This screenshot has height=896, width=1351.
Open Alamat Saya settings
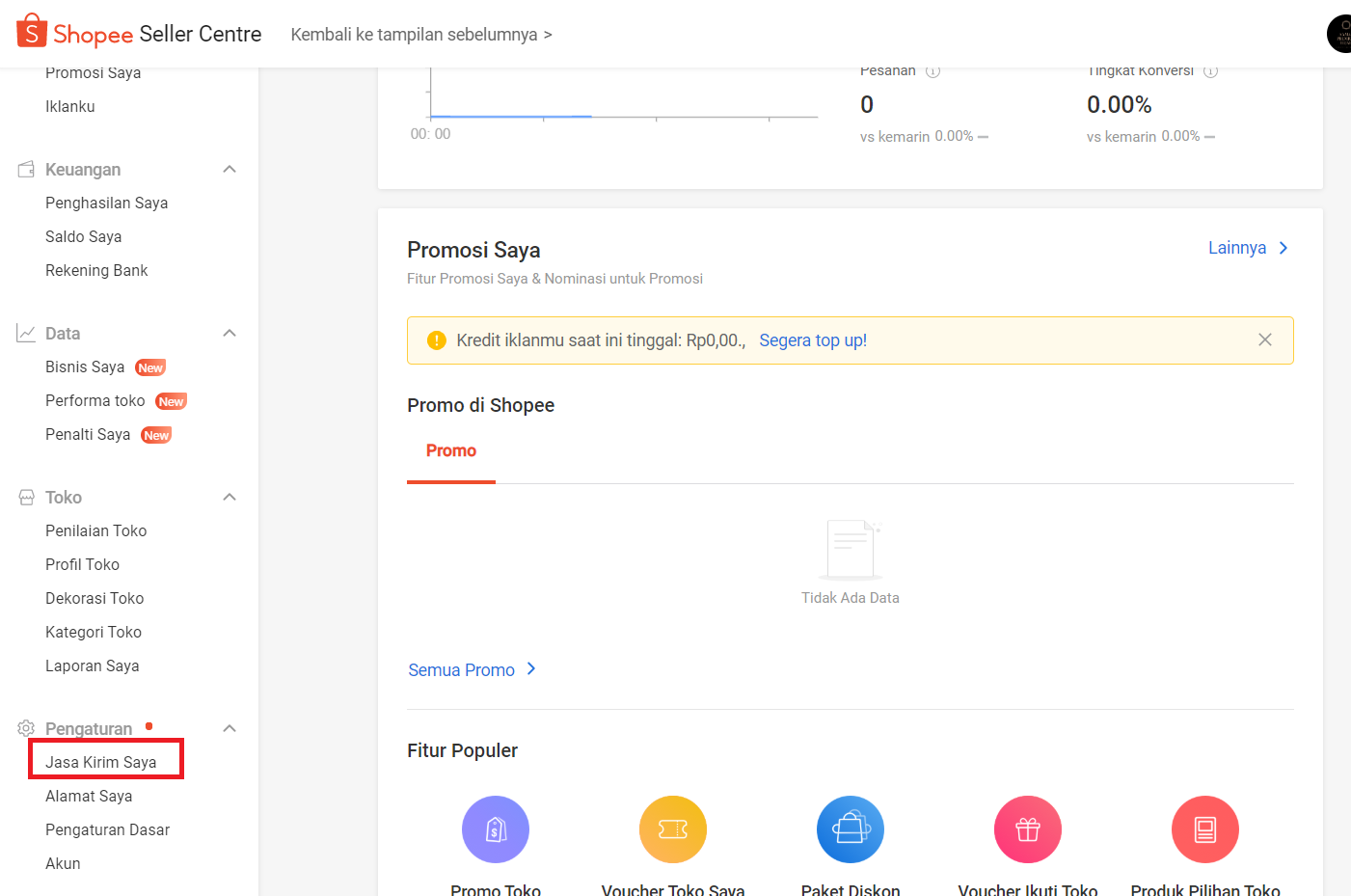[89, 796]
